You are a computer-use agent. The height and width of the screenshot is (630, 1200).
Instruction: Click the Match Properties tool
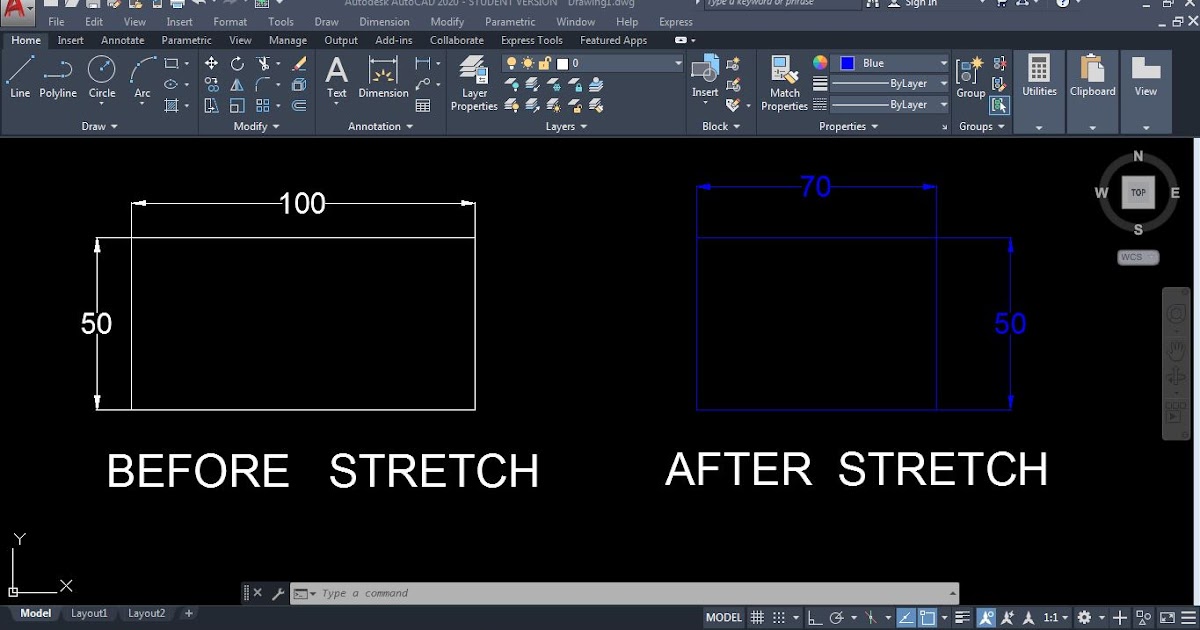coord(784,80)
